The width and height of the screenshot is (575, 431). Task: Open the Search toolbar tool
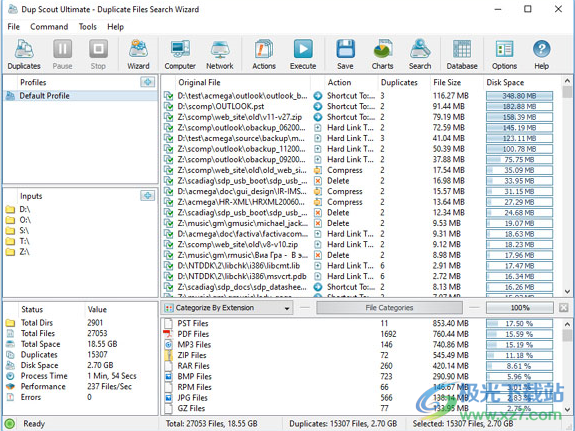pos(420,54)
